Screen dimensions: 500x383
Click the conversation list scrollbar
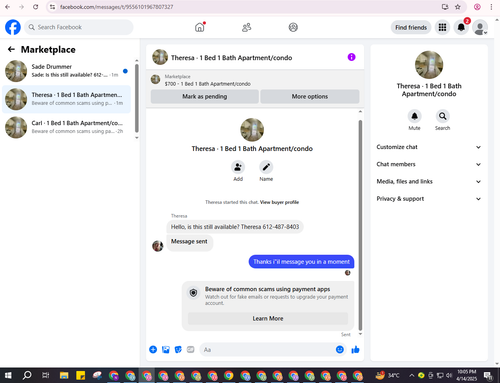(x=137, y=98)
